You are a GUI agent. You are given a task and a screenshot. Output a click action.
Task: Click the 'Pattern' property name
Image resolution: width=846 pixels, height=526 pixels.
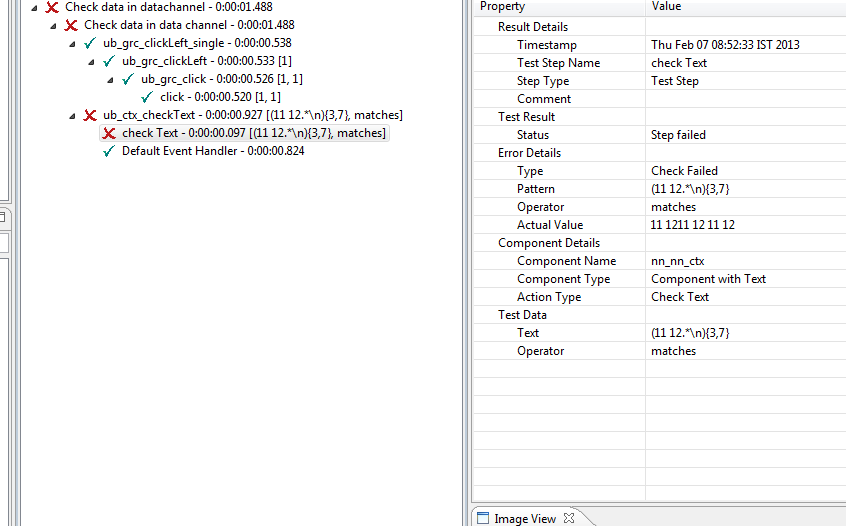pos(536,189)
